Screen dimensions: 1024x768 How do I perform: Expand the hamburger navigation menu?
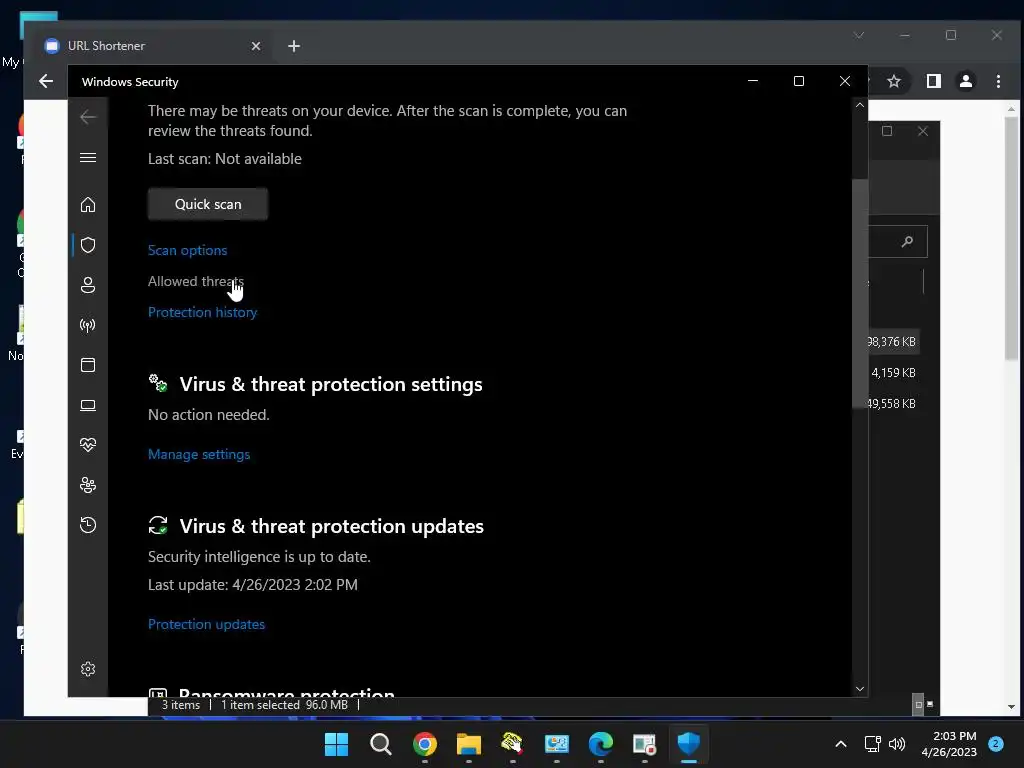(x=88, y=158)
